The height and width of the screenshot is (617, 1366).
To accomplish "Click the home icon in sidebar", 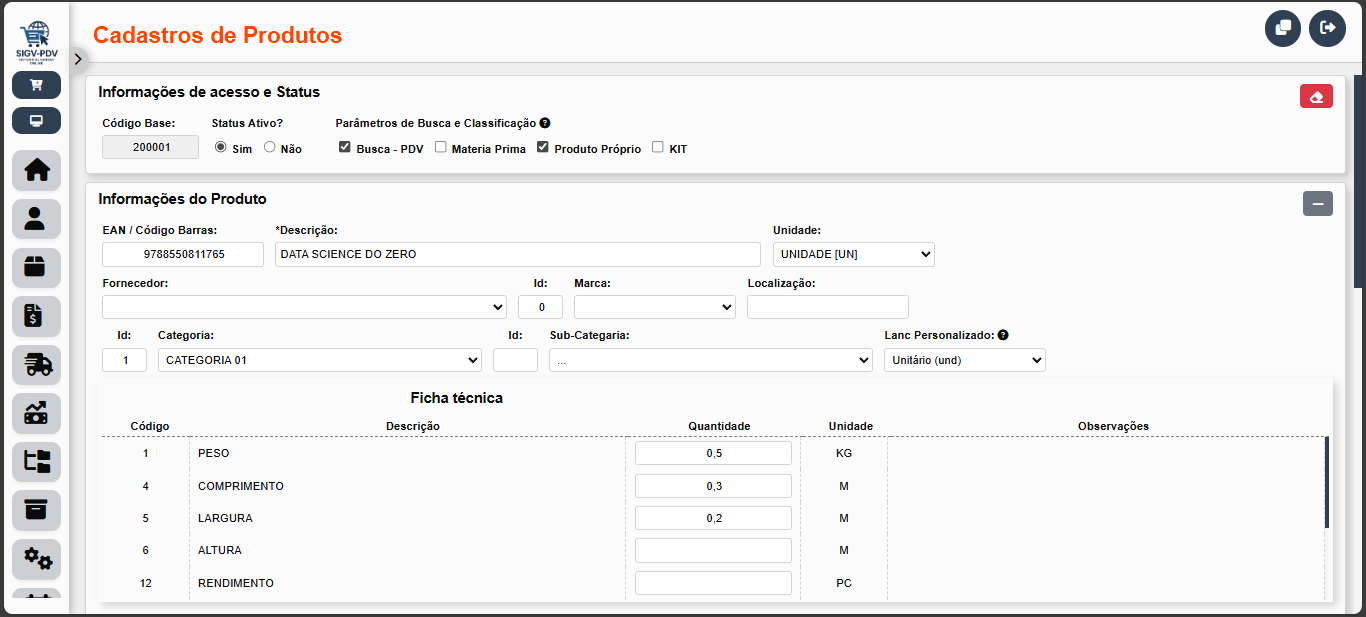I will coord(36,171).
